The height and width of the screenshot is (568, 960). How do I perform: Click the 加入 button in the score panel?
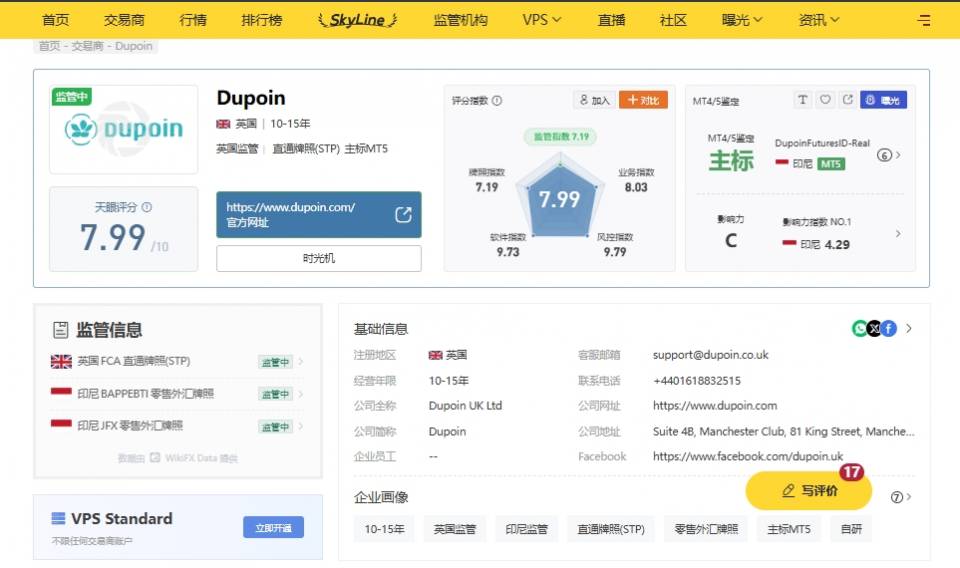(594, 100)
